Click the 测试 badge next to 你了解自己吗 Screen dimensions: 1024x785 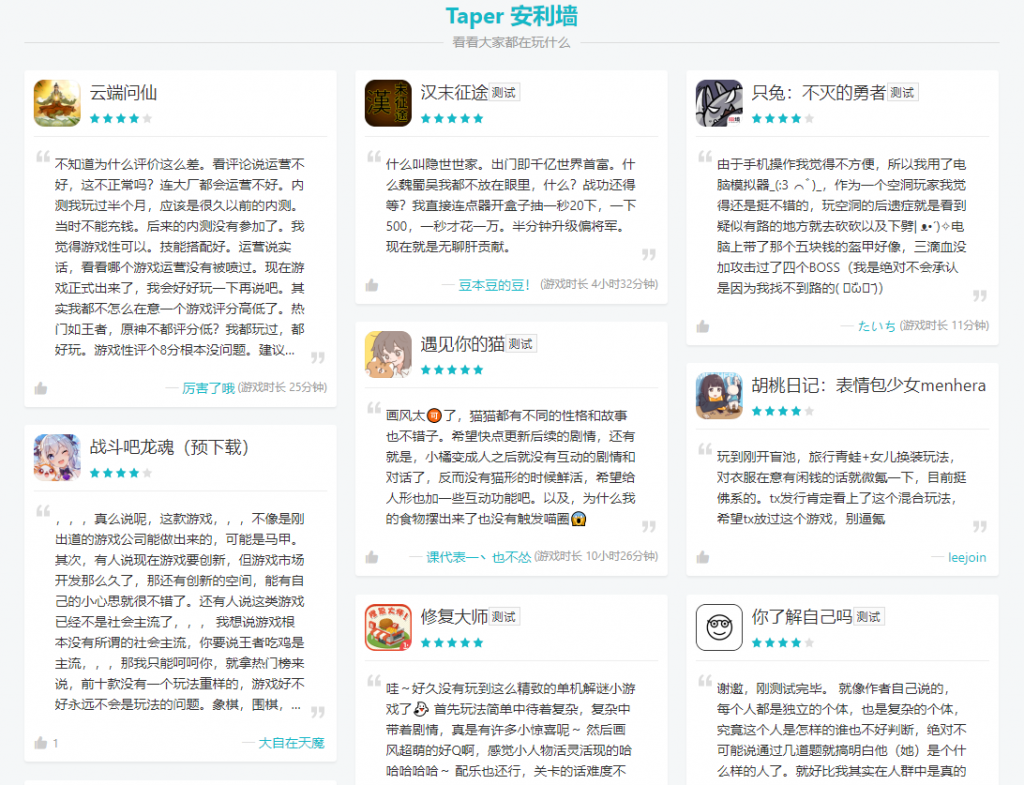[x=867, y=617]
